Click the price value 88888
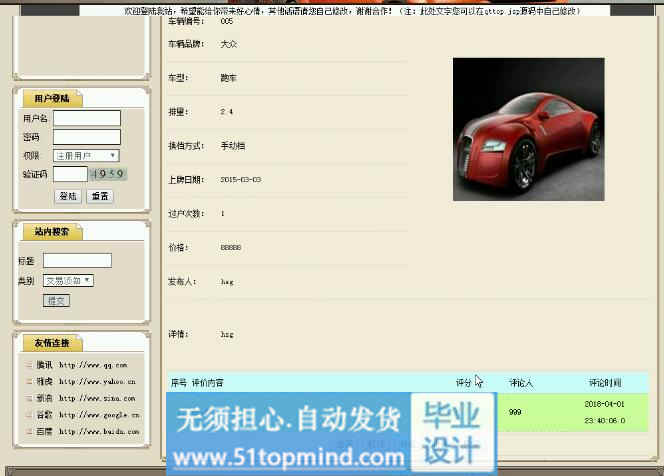Viewport: 664px width, 476px height. (x=231, y=247)
